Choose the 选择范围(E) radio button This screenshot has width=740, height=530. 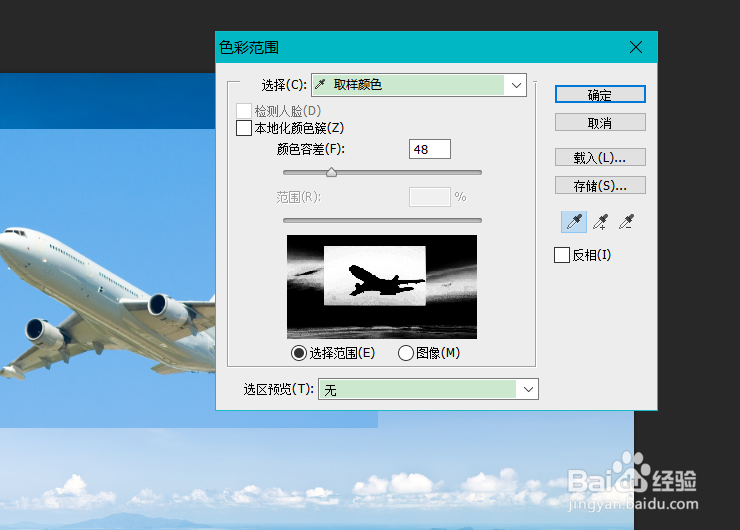299,353
